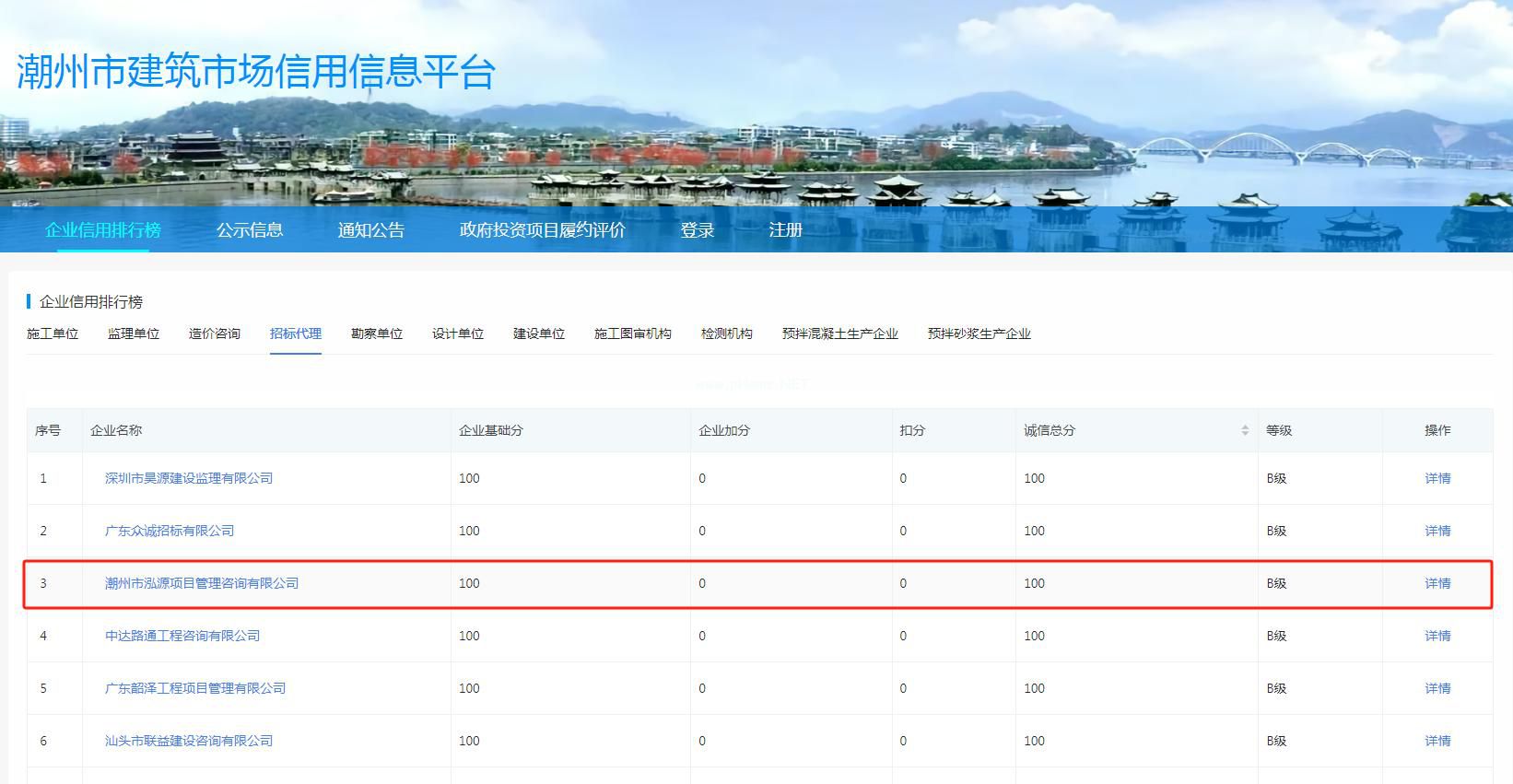Open 潮州市泓源项目管理咨询有限公司 link
1513x784 pixels.
[202, 583]
